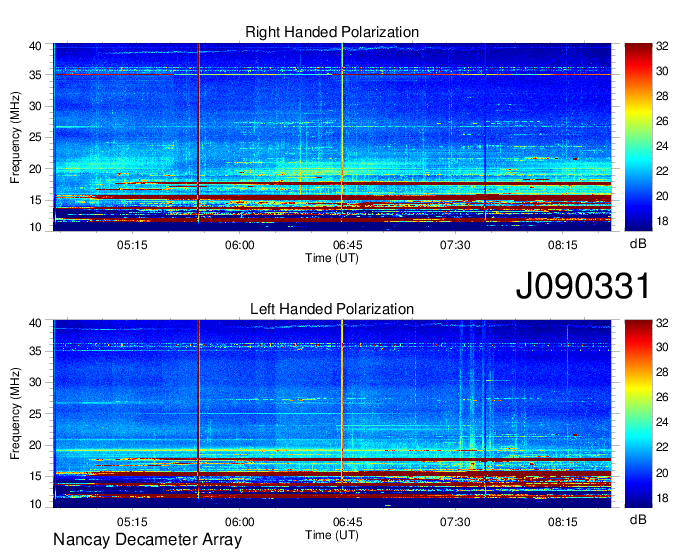Screen dimensions: 680x552
Task: Click the 40 MHz tick of Right Handed plot
Action: [36, 46]
